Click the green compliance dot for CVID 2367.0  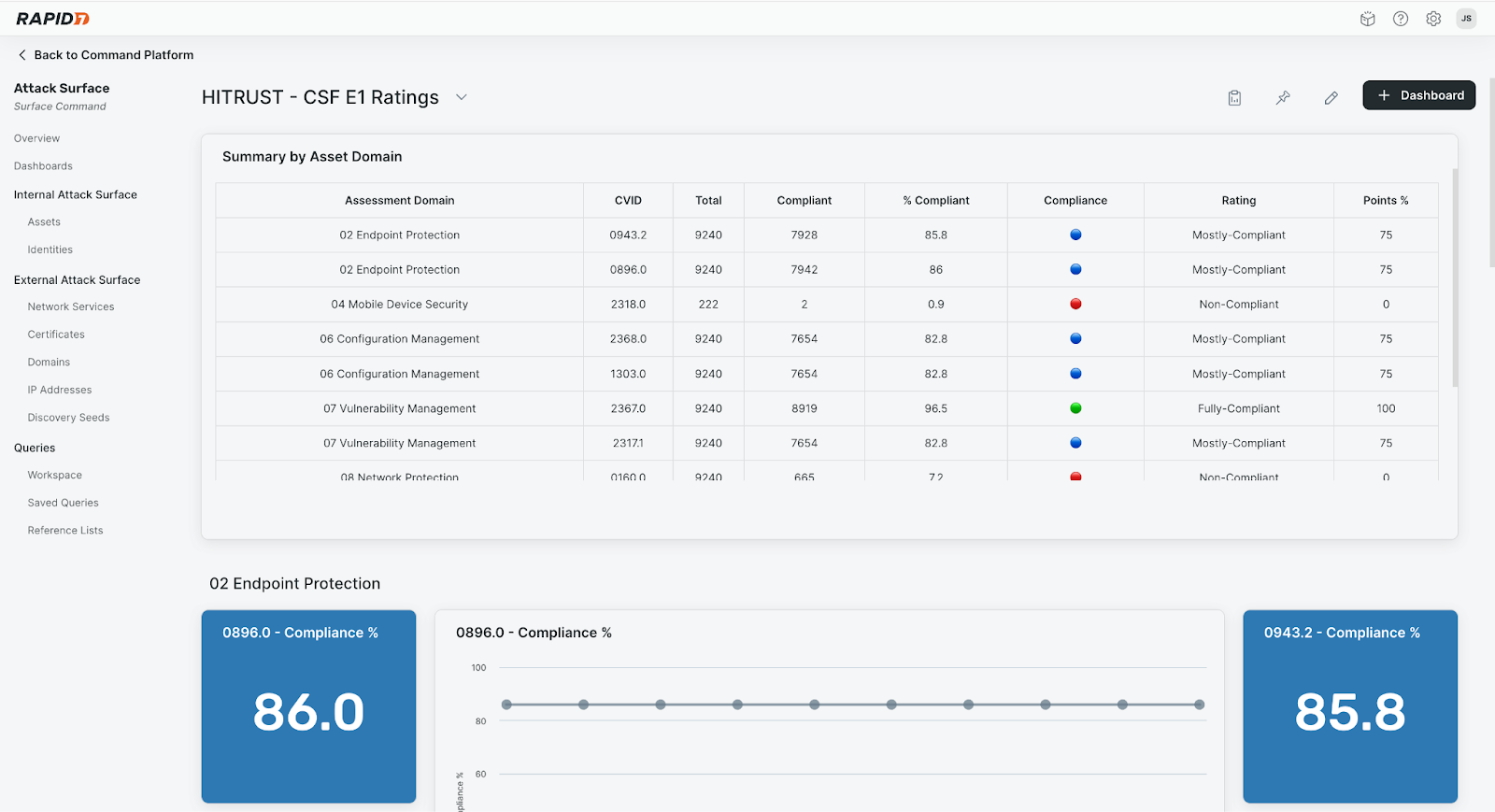click(x=1075, y=408)
